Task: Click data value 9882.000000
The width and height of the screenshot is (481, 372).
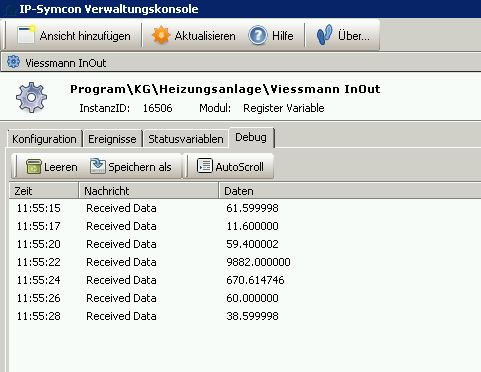Action: (258, 262)
